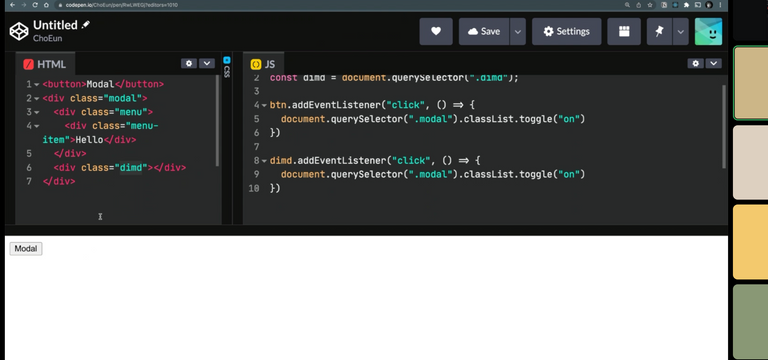Click the browser zoom magnifier icon

(627, 5)
